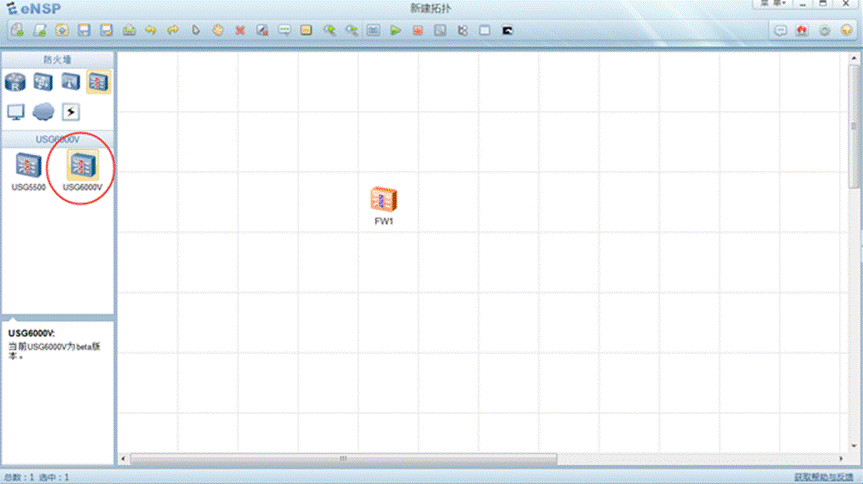
Task: Open the drawing palette tool
Action: point(307,30)
